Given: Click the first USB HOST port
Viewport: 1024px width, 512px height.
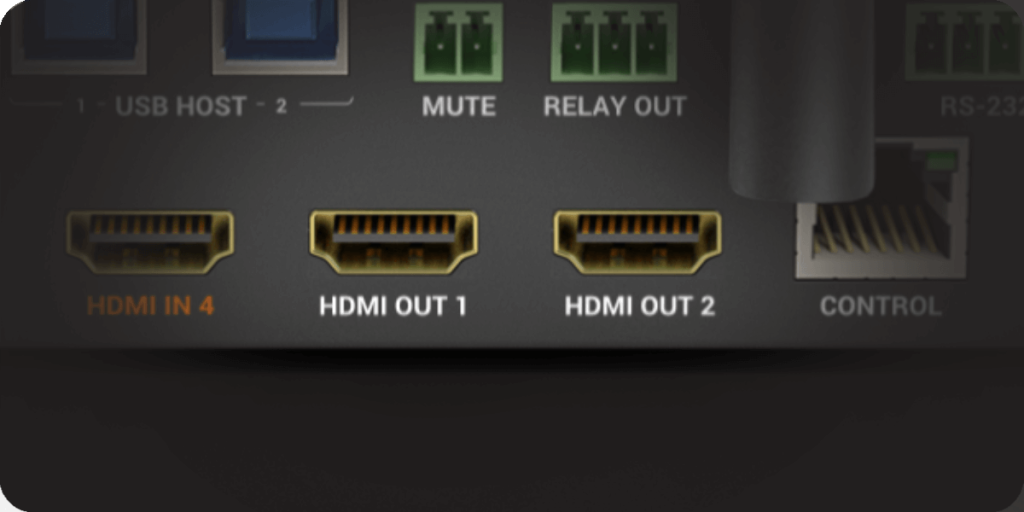Looking at the screenshot, I should (x=78, y=37).
